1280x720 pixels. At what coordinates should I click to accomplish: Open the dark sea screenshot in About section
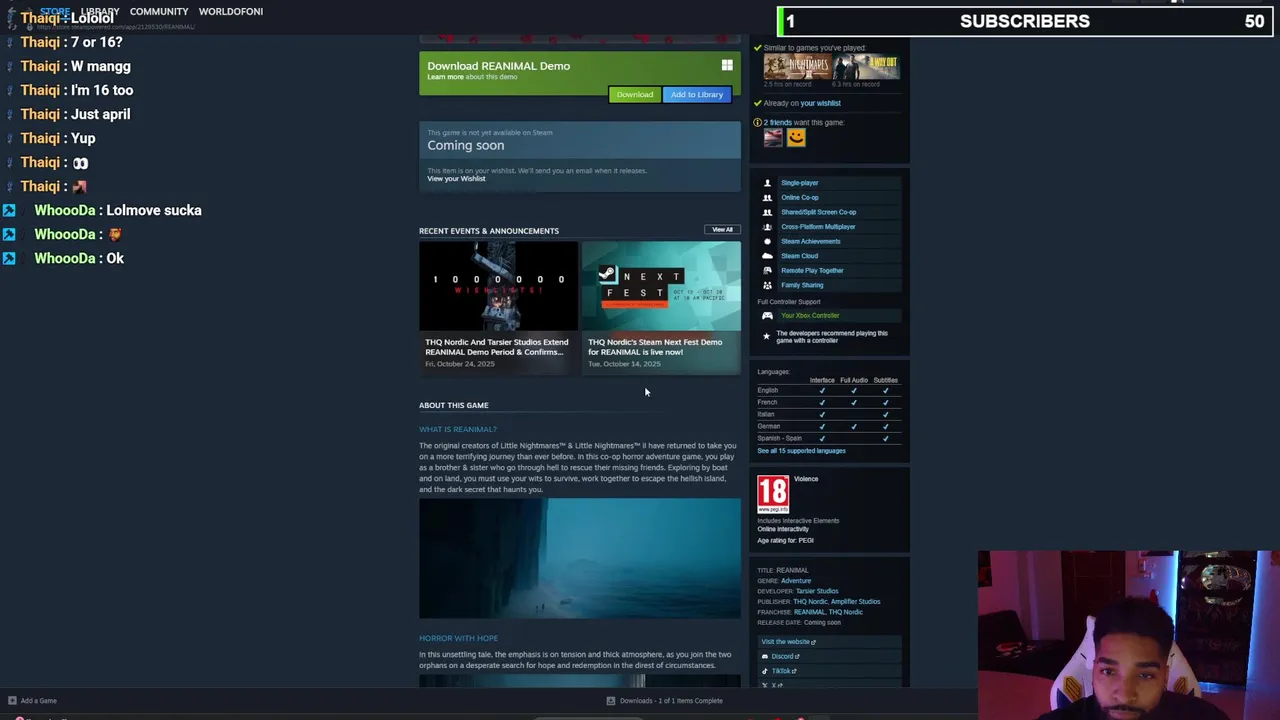580,559
